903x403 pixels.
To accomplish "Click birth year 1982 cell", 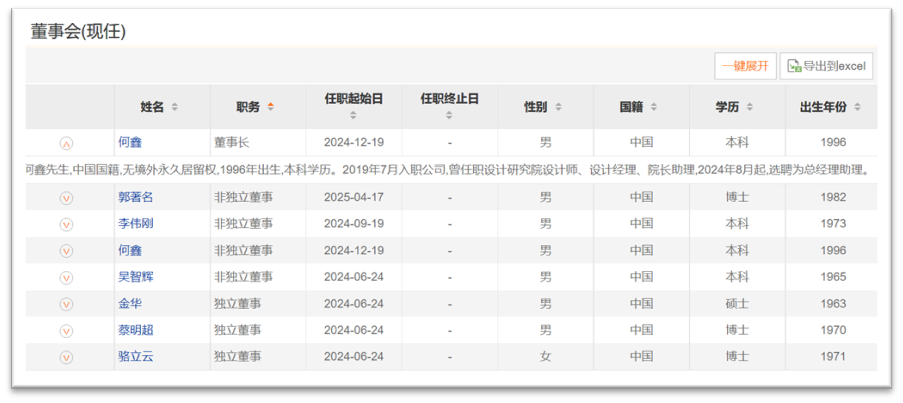I will [x=833, y=197].
